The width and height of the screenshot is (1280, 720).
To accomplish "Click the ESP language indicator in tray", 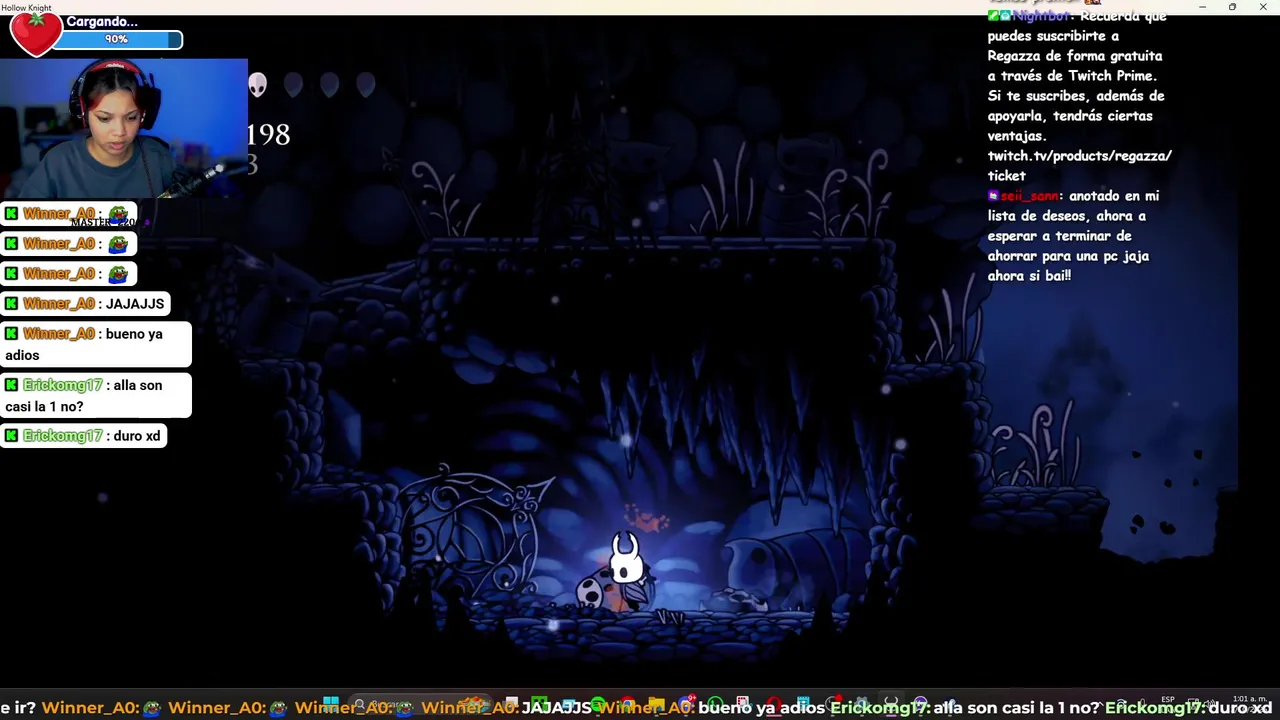I will 1168,700.
